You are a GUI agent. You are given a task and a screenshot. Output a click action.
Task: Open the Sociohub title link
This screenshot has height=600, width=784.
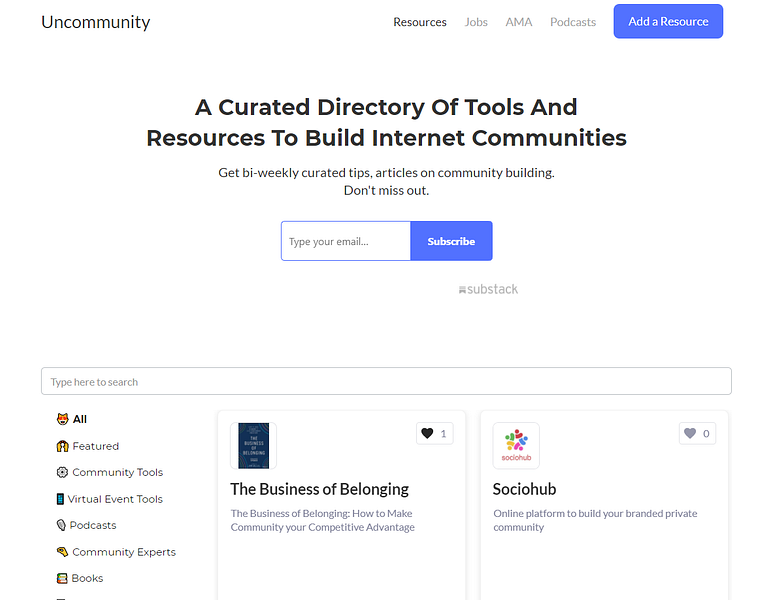(x=524, y=489)
